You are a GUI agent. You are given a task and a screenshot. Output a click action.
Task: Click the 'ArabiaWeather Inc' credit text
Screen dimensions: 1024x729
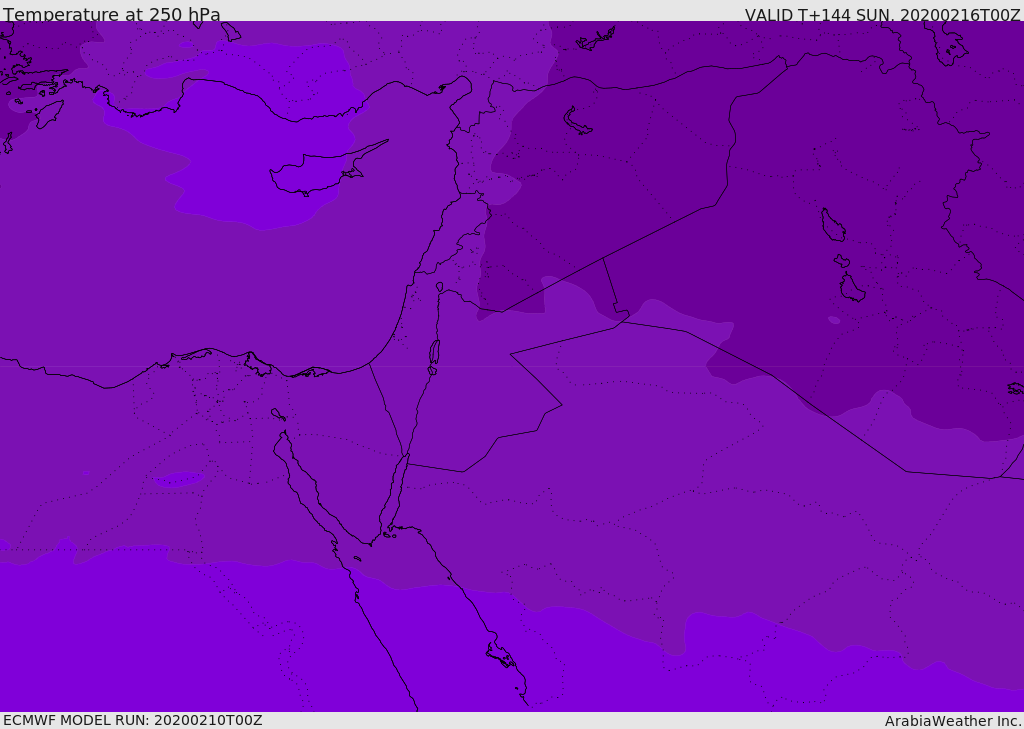pyautogui.click(x=952, y=721)
